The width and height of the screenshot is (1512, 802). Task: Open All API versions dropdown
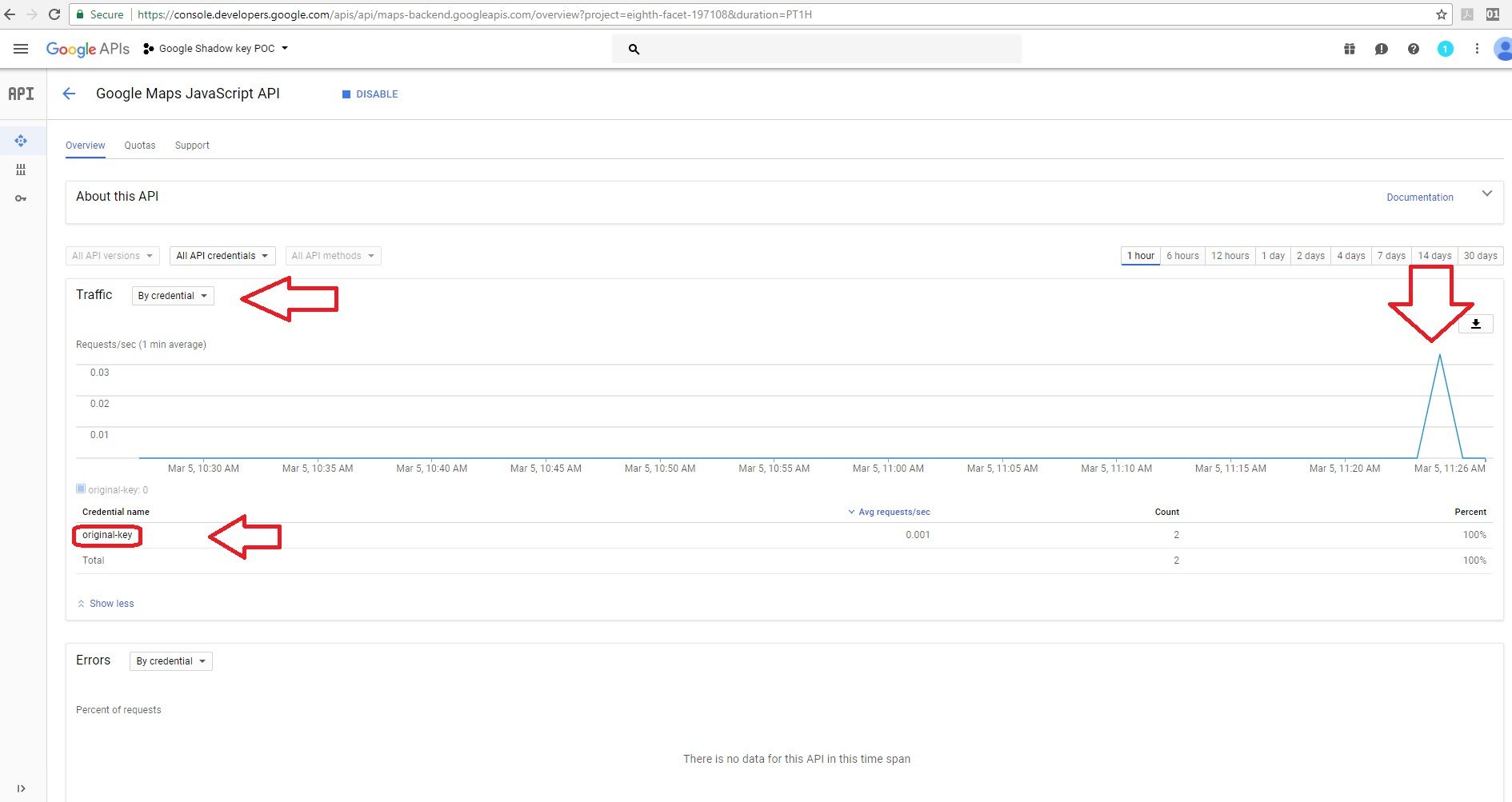coord(112,256)
